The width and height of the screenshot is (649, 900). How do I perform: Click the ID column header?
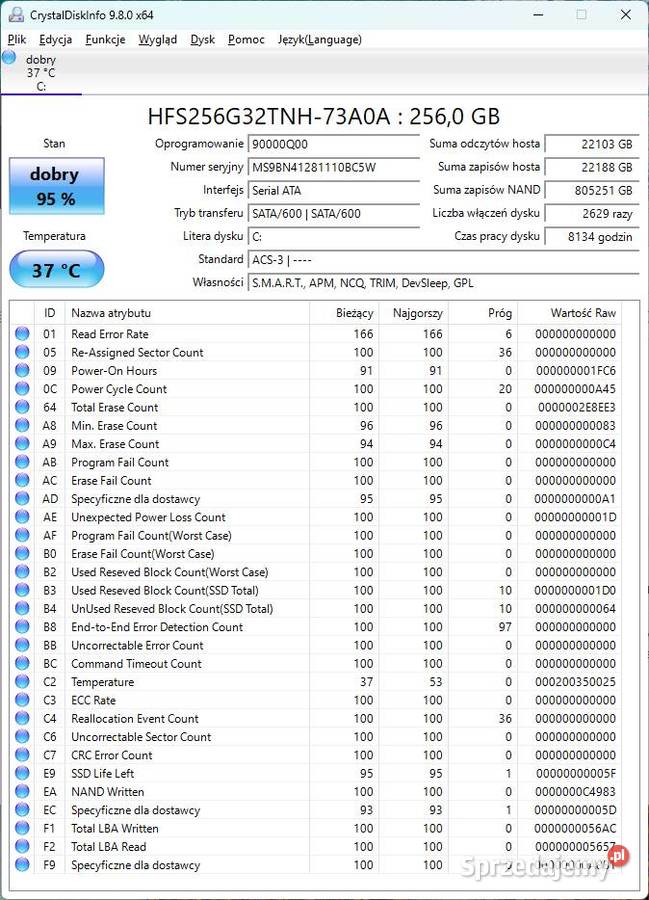pyautogui.click(x=49, y=313)
